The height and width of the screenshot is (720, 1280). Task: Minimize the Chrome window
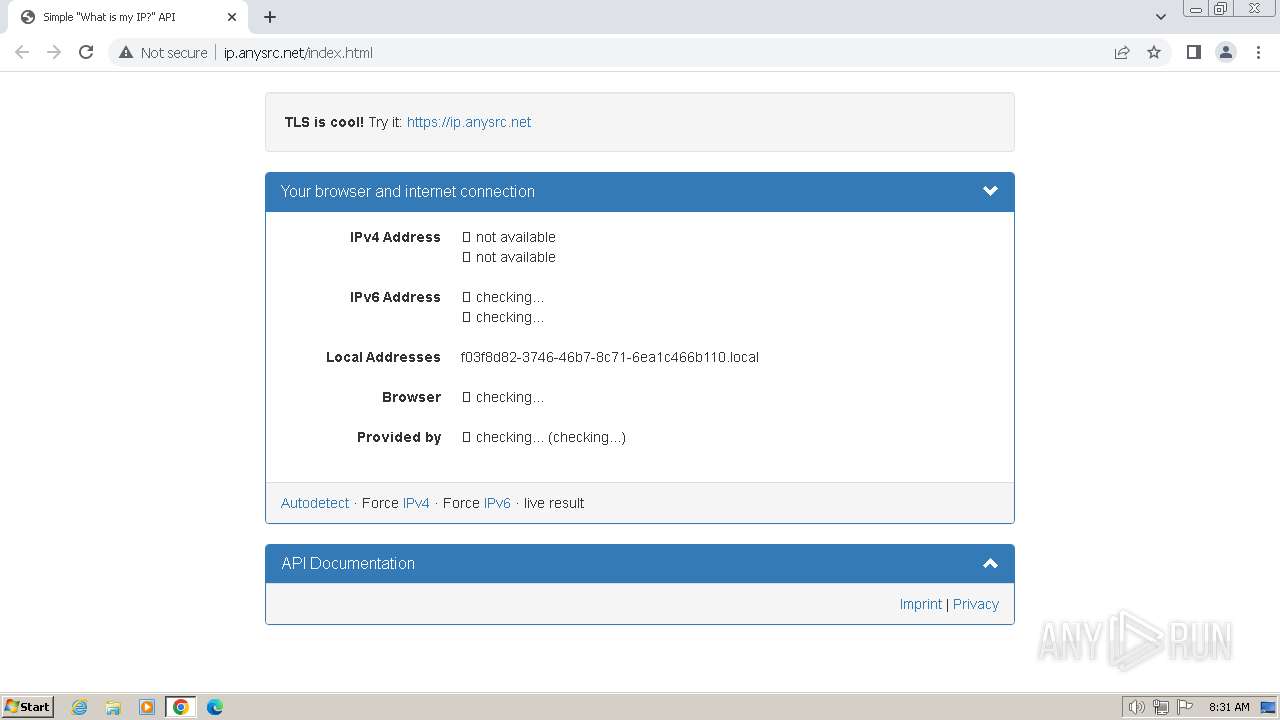point(1196,9)
